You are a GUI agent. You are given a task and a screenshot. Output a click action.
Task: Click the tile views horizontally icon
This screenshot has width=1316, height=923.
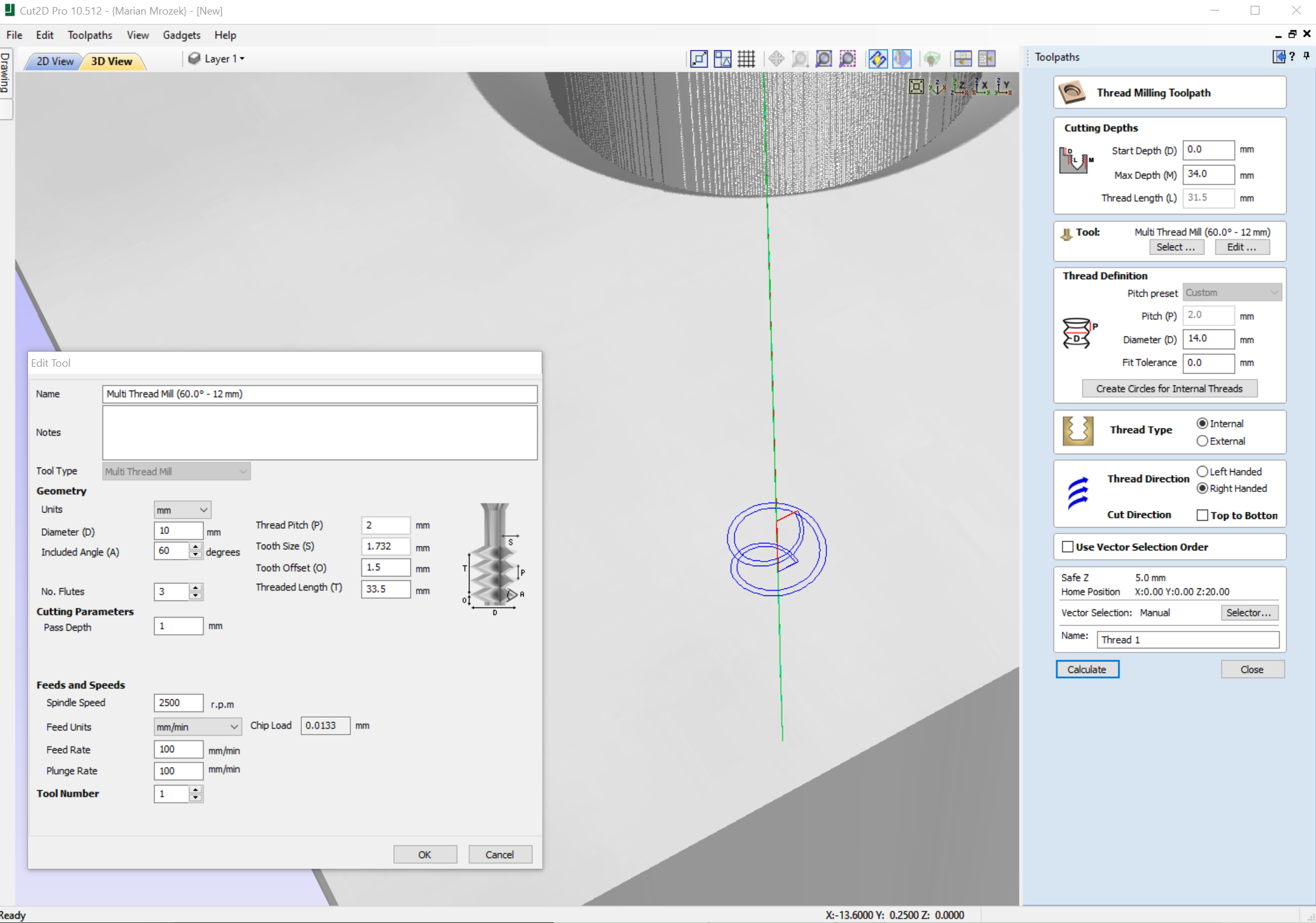tap(963, 58)
